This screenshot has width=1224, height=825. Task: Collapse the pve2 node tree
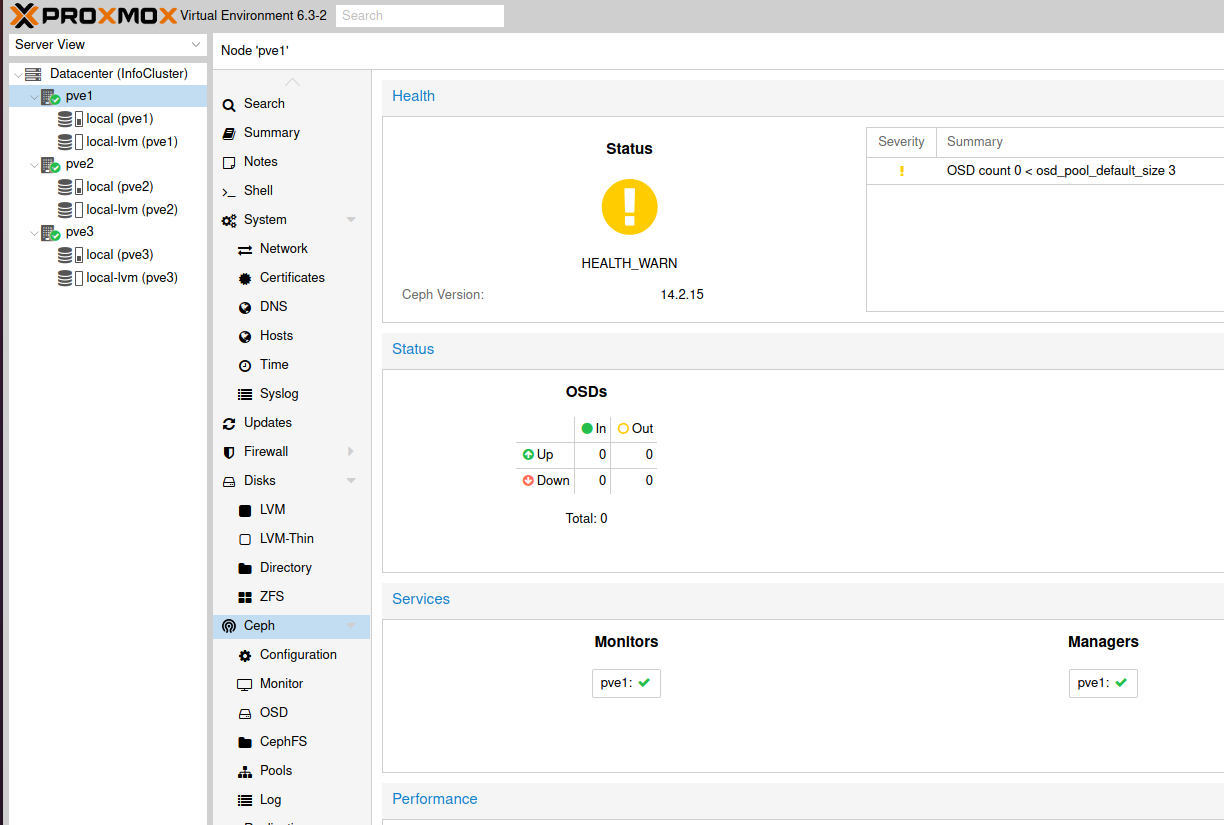coord(34,165)
